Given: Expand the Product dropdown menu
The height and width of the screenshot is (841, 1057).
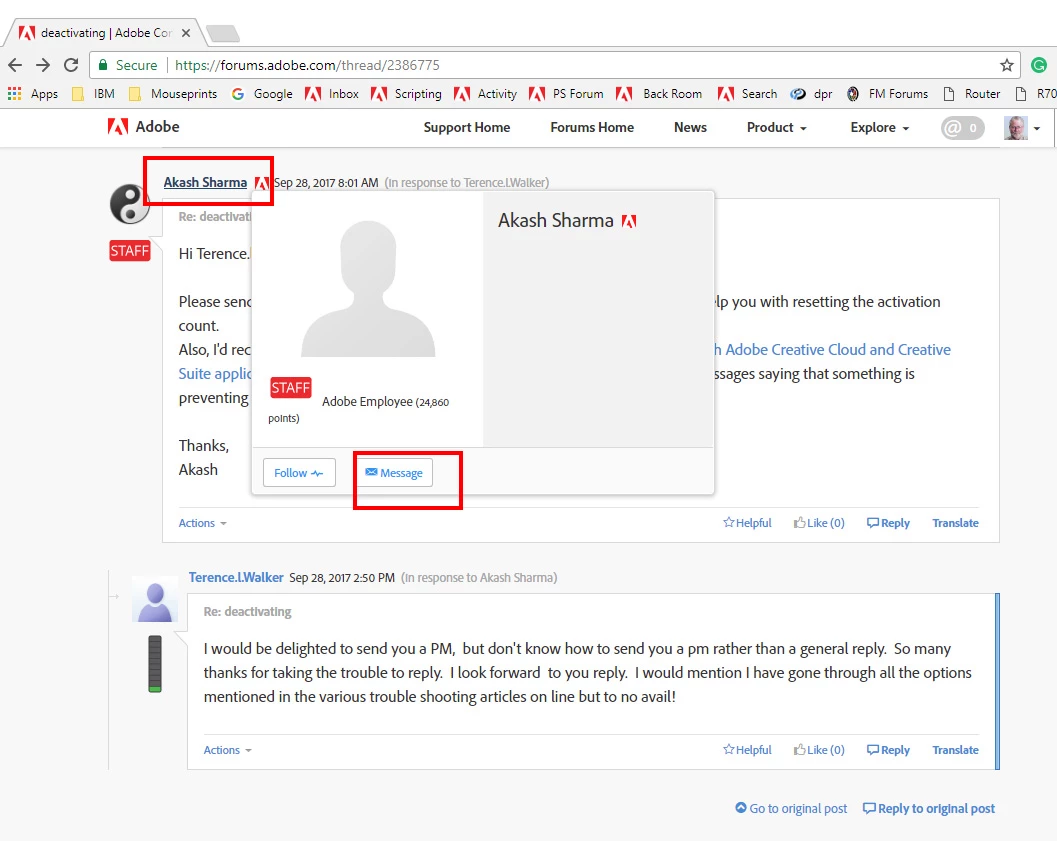Looking at the screenshot, I should coord(777,127).
